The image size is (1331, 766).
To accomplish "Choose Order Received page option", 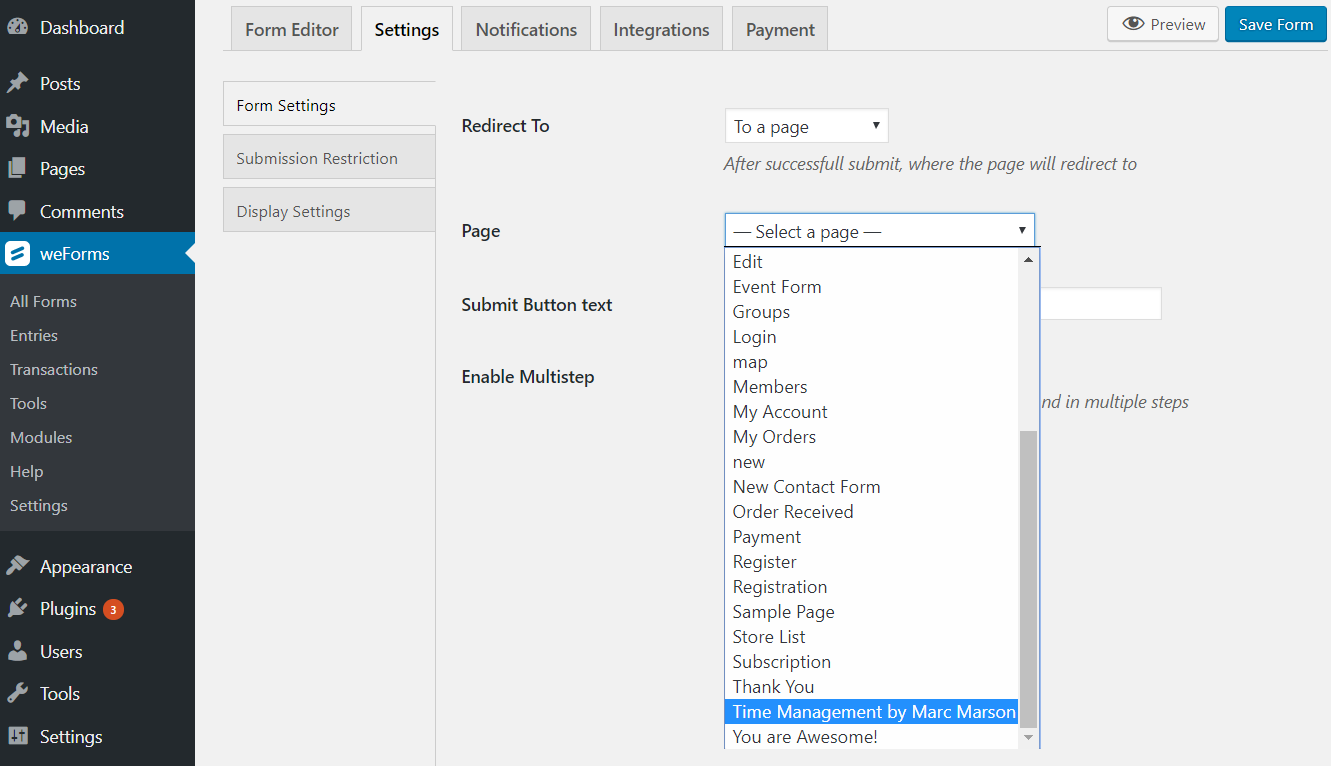I will point(870,512).
